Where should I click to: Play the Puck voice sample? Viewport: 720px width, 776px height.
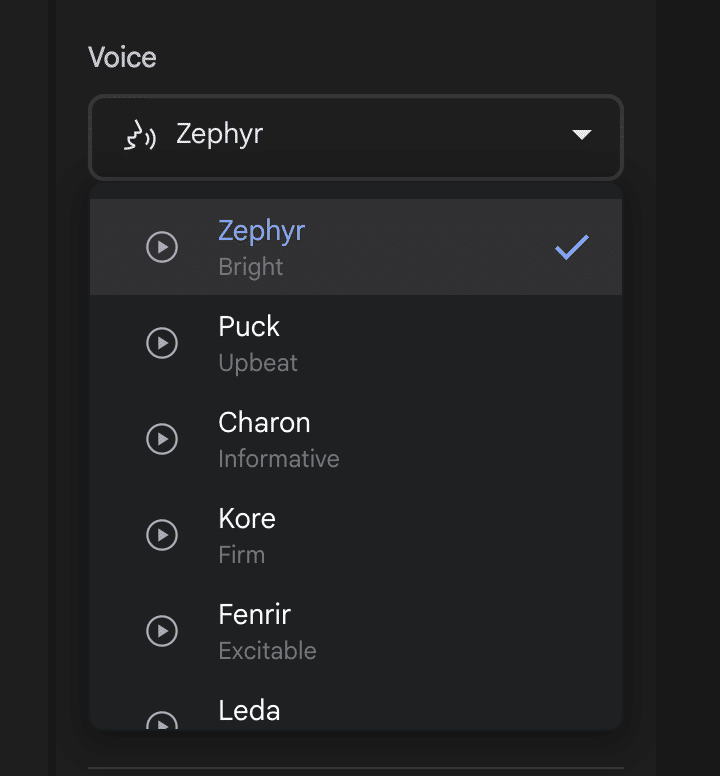[162, 343]
